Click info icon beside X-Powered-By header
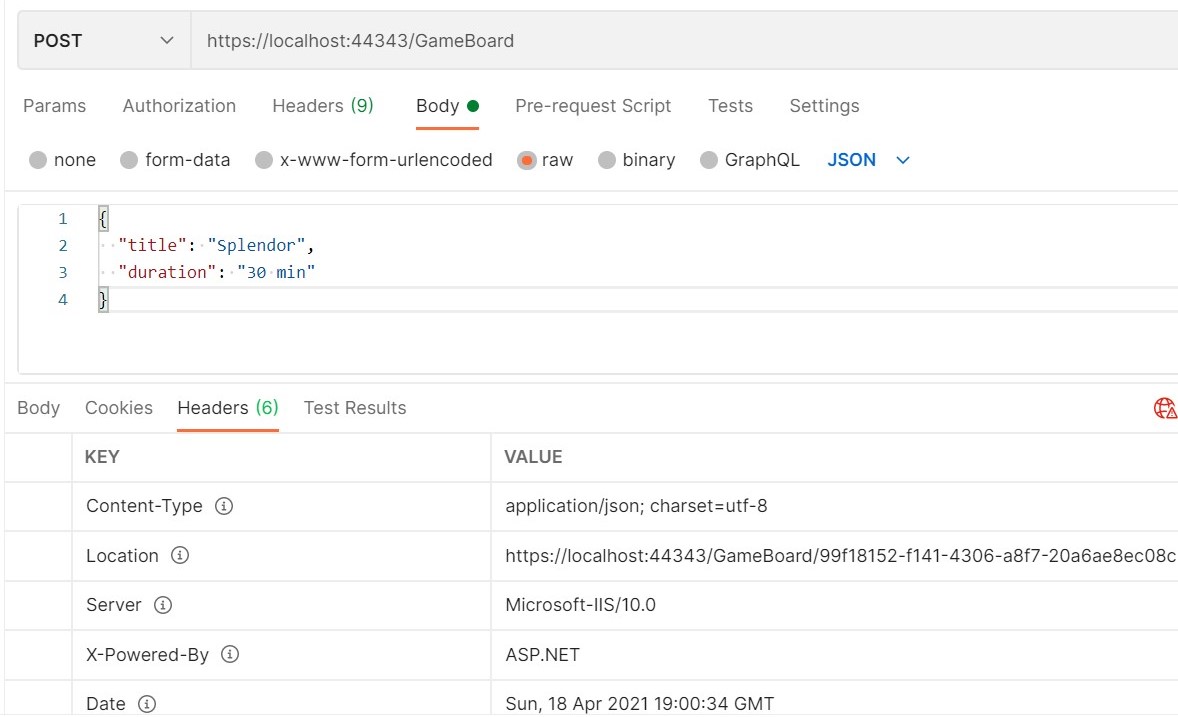 [x=230, y=655]
